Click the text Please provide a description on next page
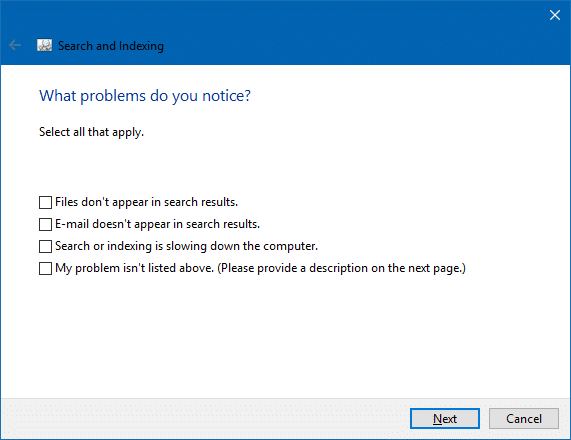571x440 pixels. (342, 268)
